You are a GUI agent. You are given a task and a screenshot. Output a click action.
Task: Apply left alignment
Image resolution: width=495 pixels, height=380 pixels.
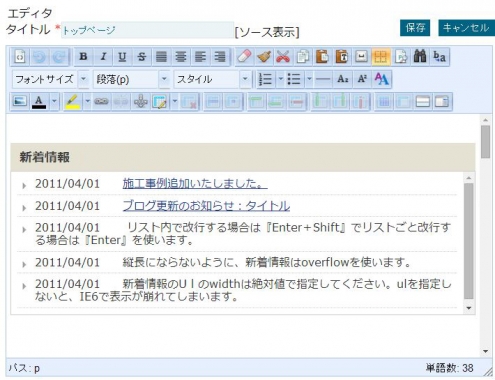tap(200, 57)
